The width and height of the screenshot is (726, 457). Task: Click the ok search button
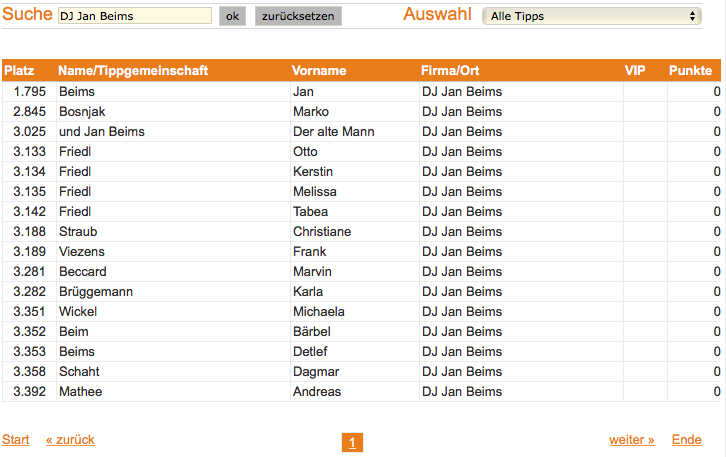pyautogui.click(x=232, y=16)
